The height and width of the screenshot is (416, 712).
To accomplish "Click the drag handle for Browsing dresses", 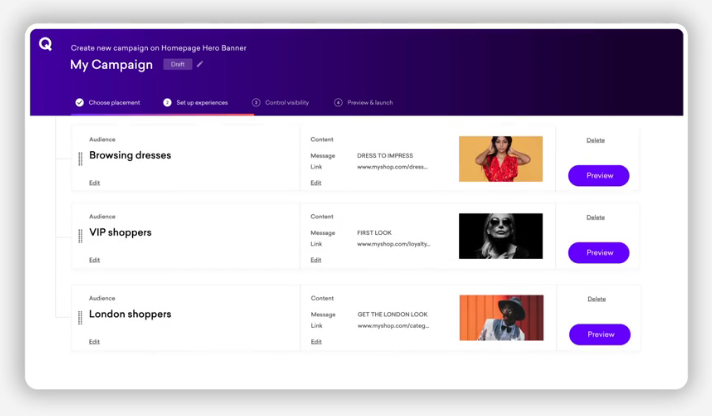I will pos(80,158).
